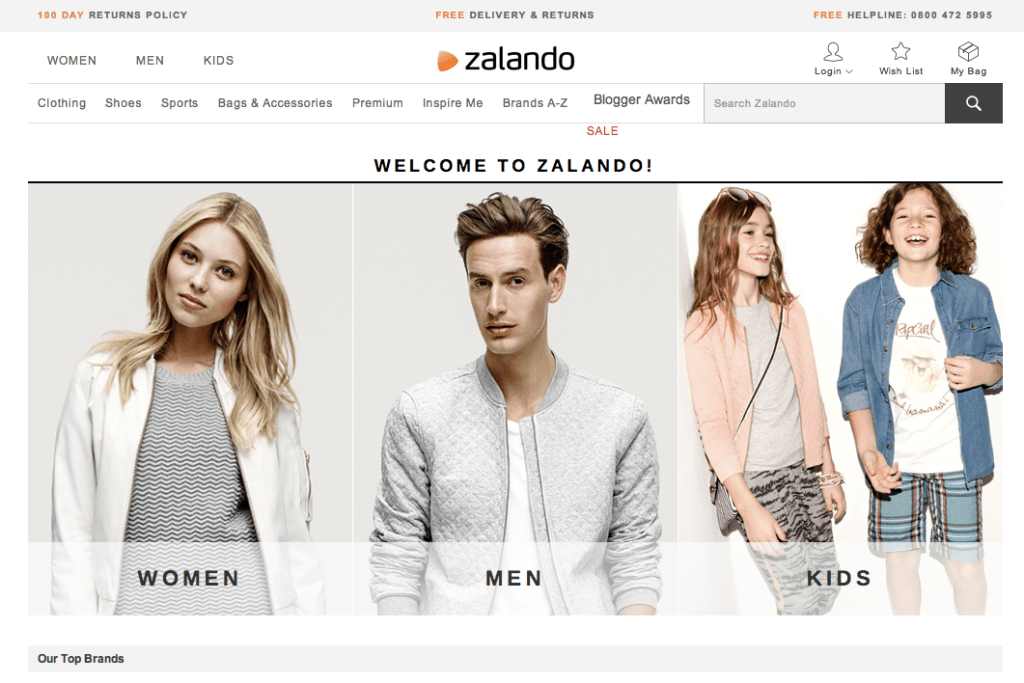This screenshot has height=683, width=1024.
Task: Open Bags & Accessories menu
Action: [x=275, y=103]
